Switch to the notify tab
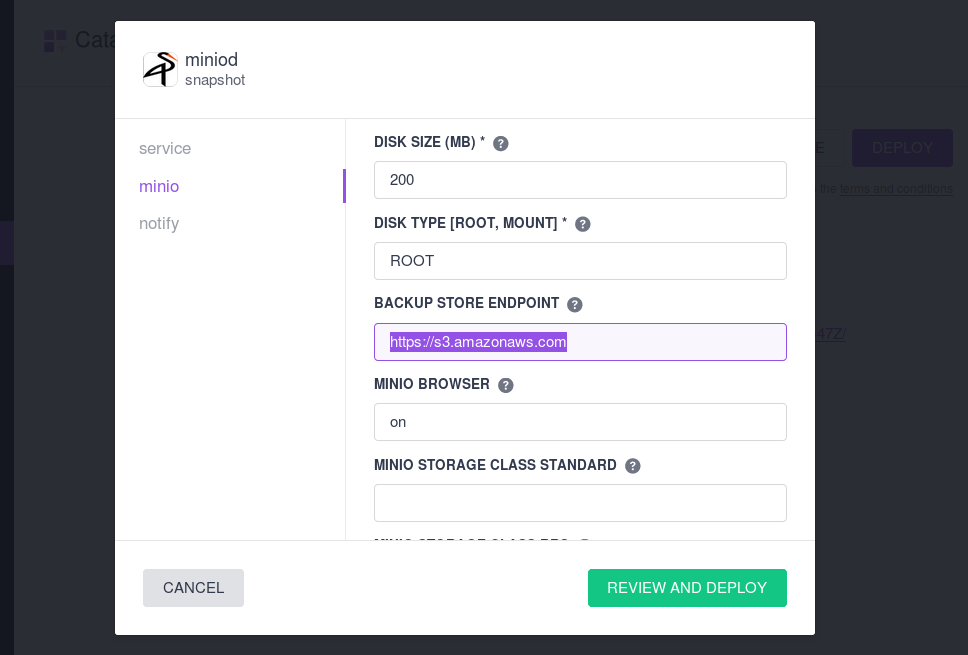Image resolution: width=968 pixels, height=655 pixels. (x=159, y=223)
